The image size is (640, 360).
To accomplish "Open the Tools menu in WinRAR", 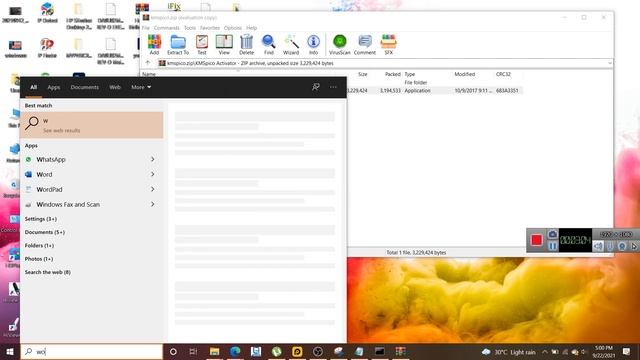I will click(x=190, y=28).
